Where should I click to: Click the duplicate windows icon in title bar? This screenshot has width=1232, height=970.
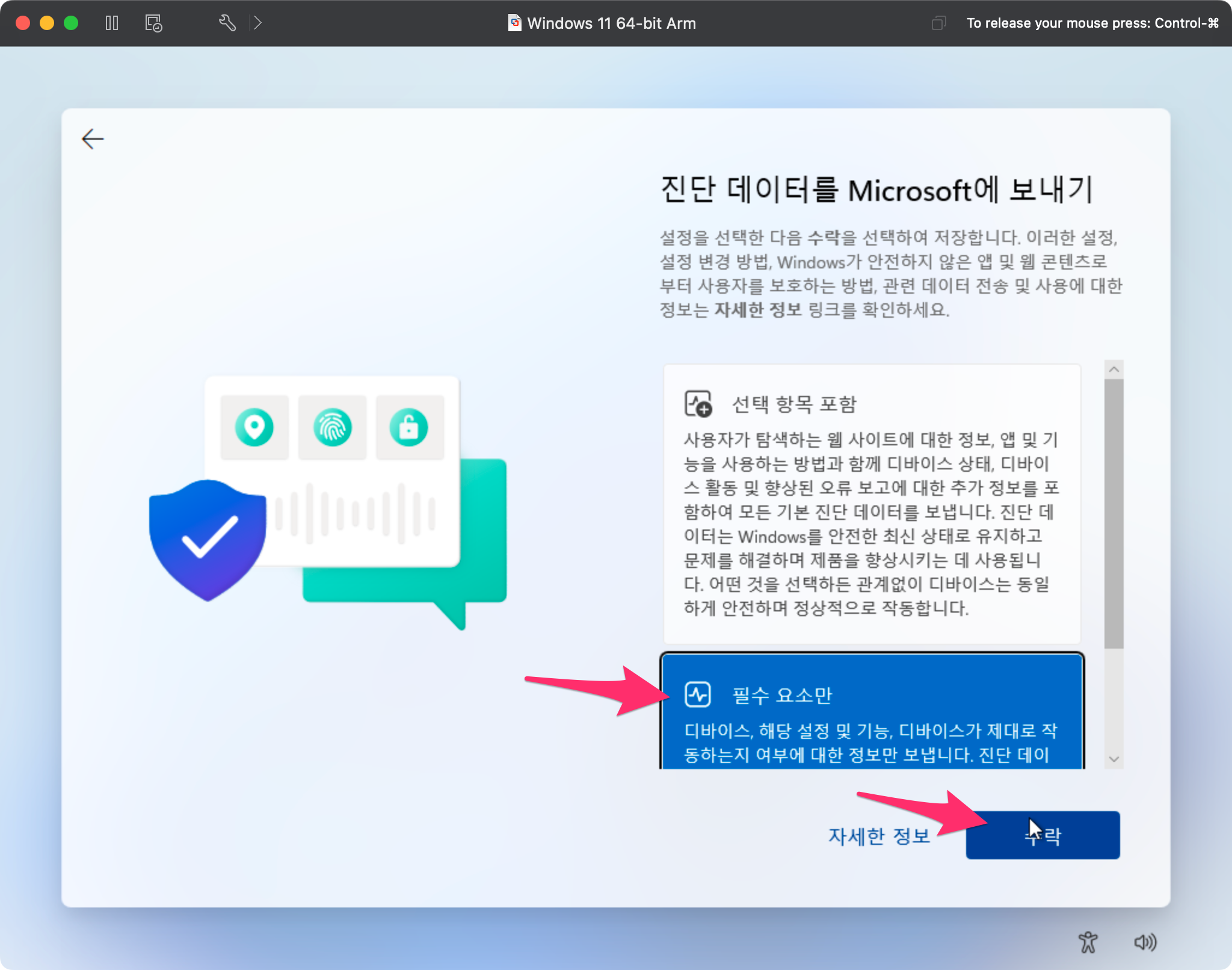pos(938,23)
